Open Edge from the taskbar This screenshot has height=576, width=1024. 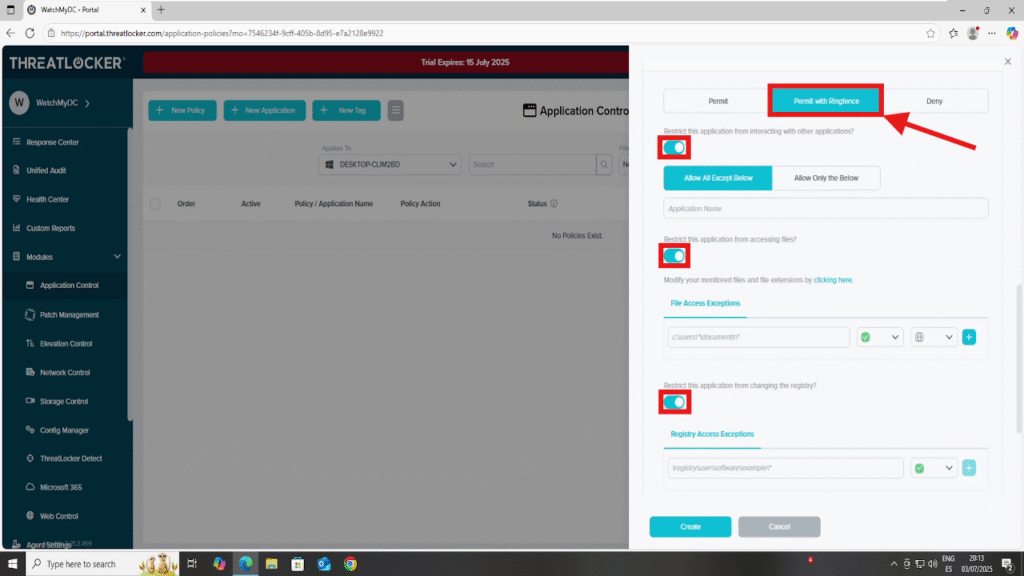pos(246,564)
